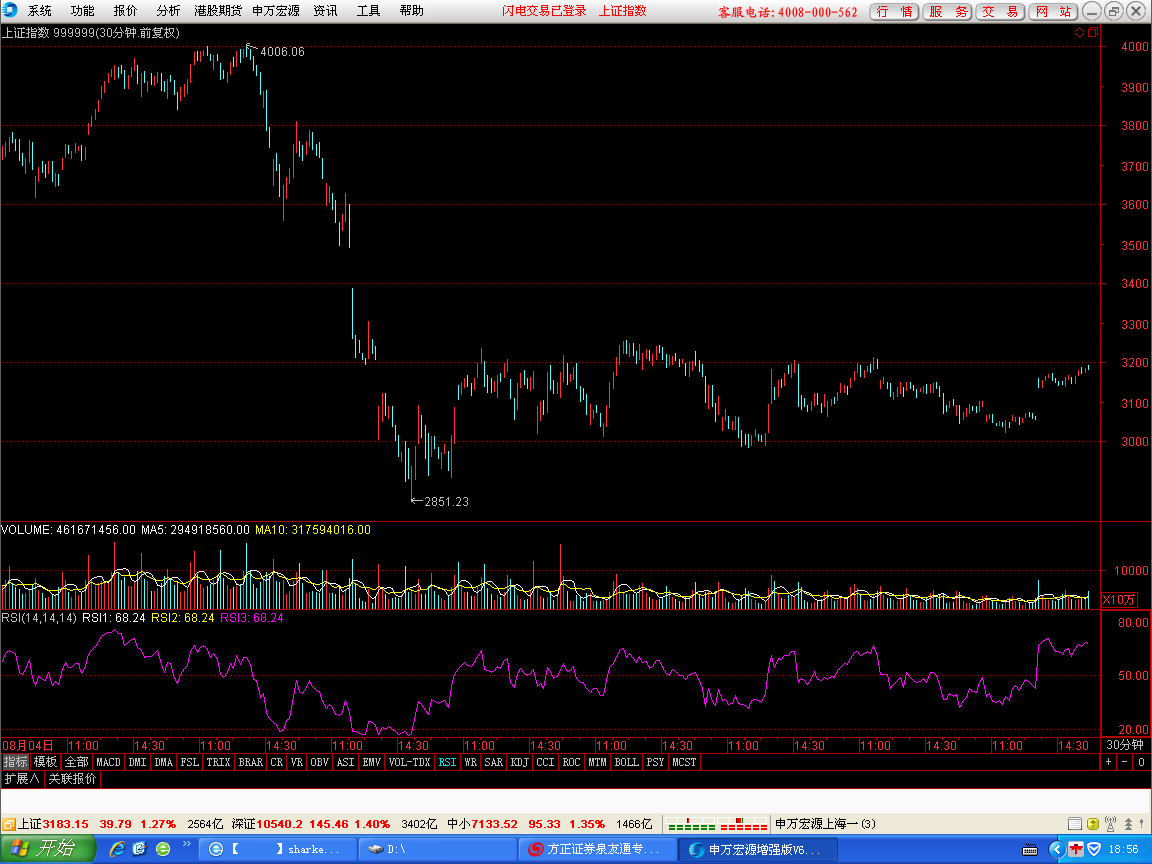Open the Windows 开始 start menu
The width and height of the screenshot is (1152, 864).
tap(48, 849)
